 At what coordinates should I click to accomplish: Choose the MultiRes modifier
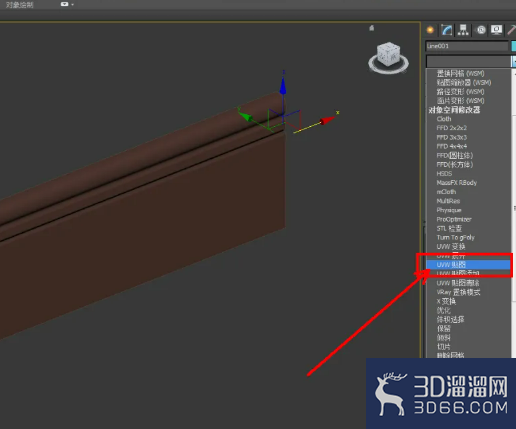tap(448, 201)
